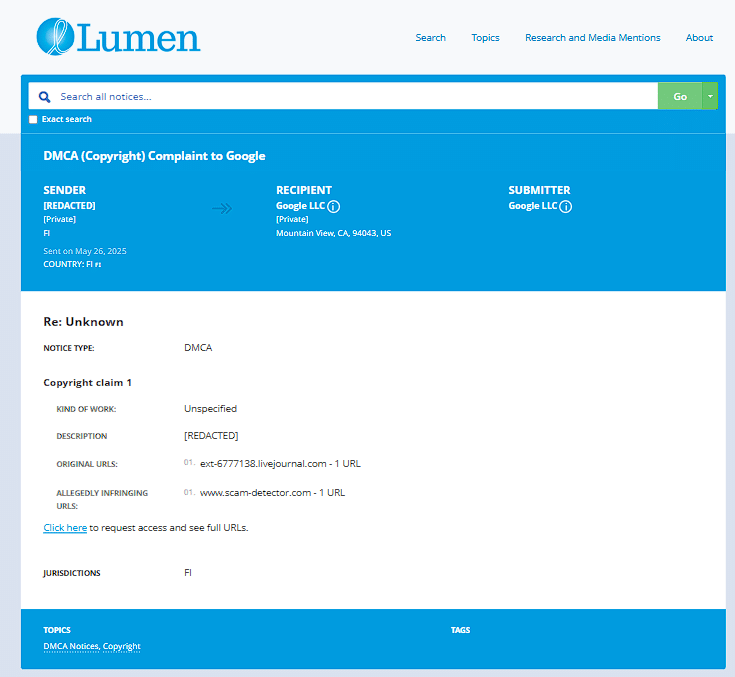Click the 'COUNTRY: FI' text
735x677 pixels.
pyautogui.click(x=72, y=264)
